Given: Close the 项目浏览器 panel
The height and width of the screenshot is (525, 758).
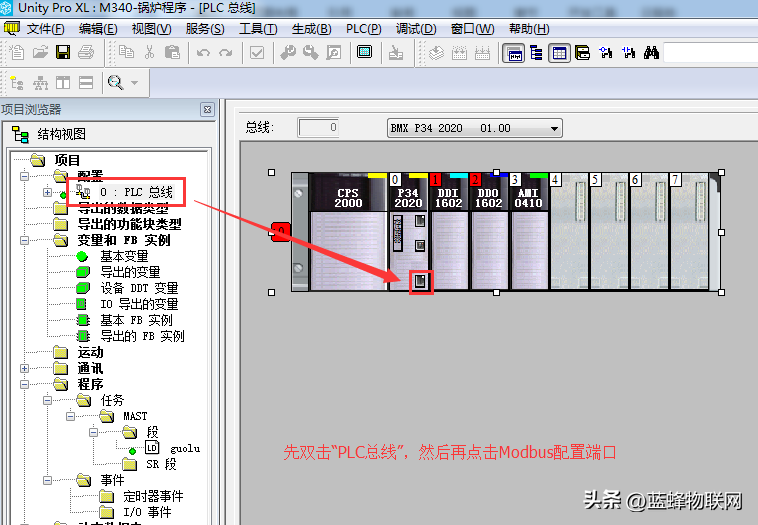Looking at the screenshot, I should [x=207, y=109].
